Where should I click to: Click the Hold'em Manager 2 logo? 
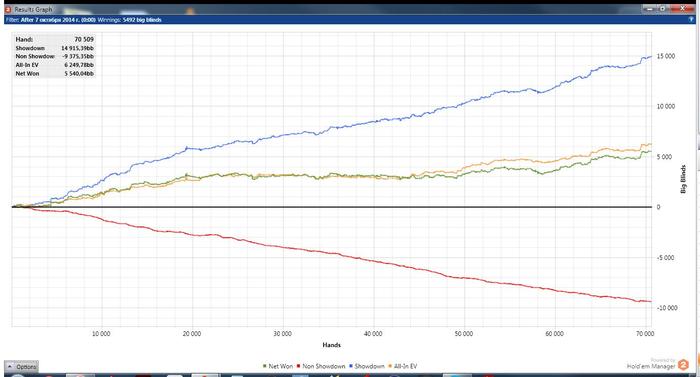tap(683, 365)
